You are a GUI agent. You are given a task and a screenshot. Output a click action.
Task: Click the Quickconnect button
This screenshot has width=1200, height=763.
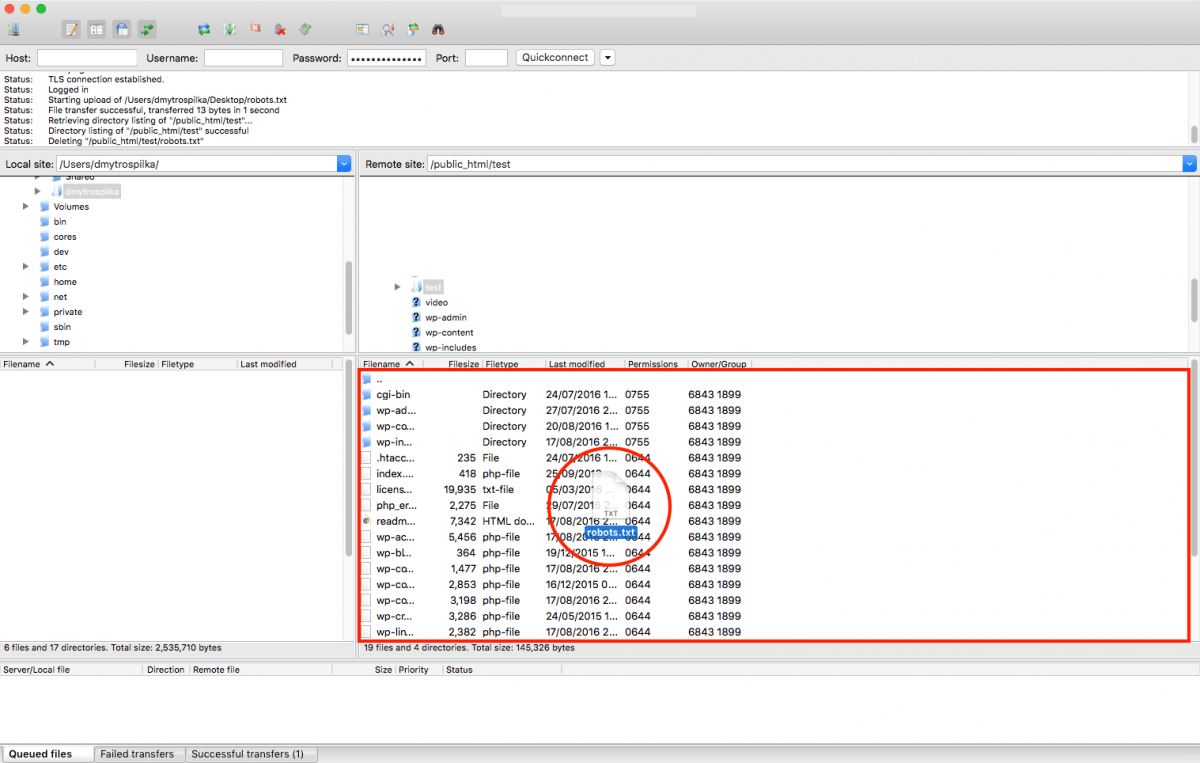[555, 57]
